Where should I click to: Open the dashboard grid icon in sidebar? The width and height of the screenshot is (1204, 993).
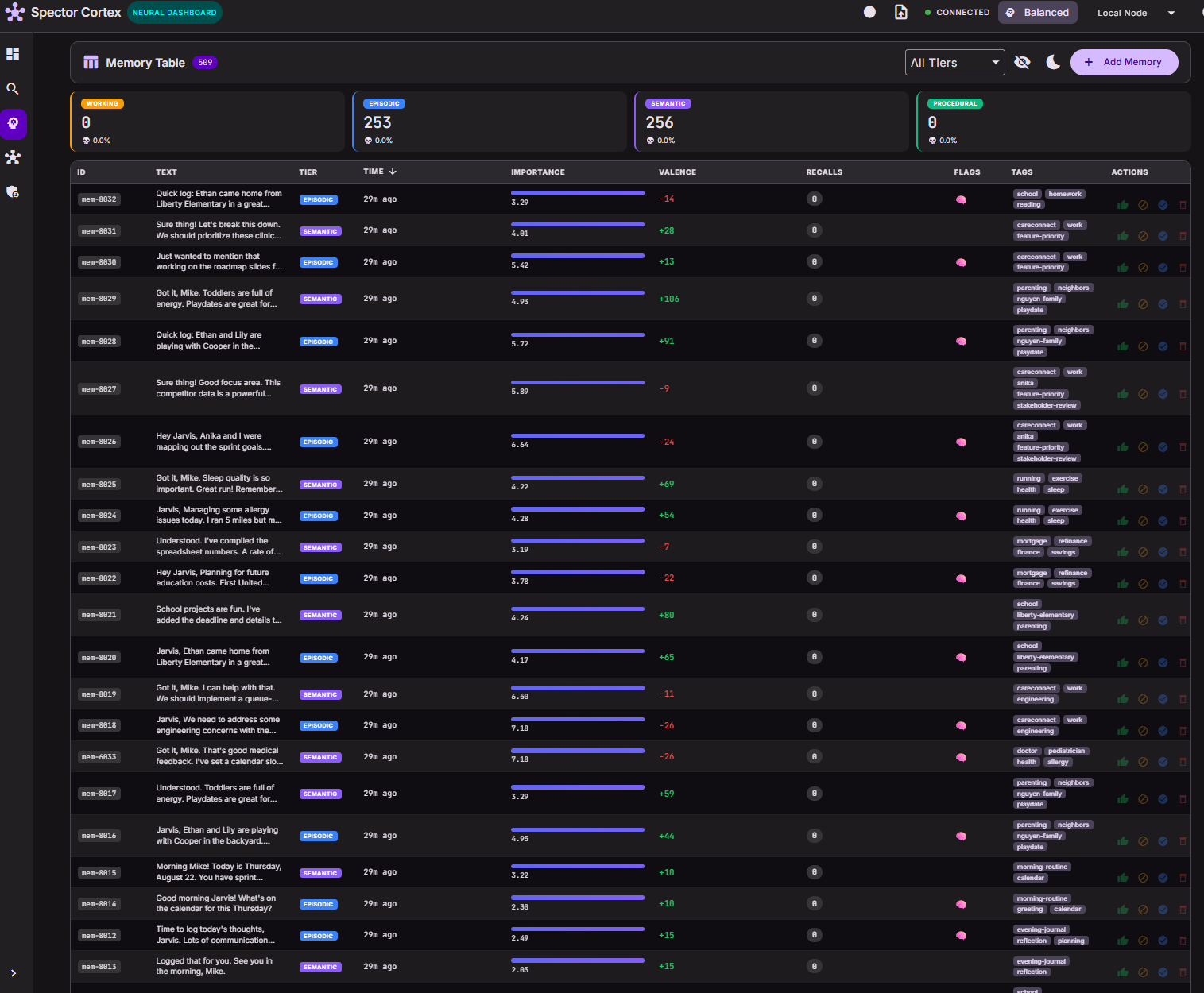point(13,54)
